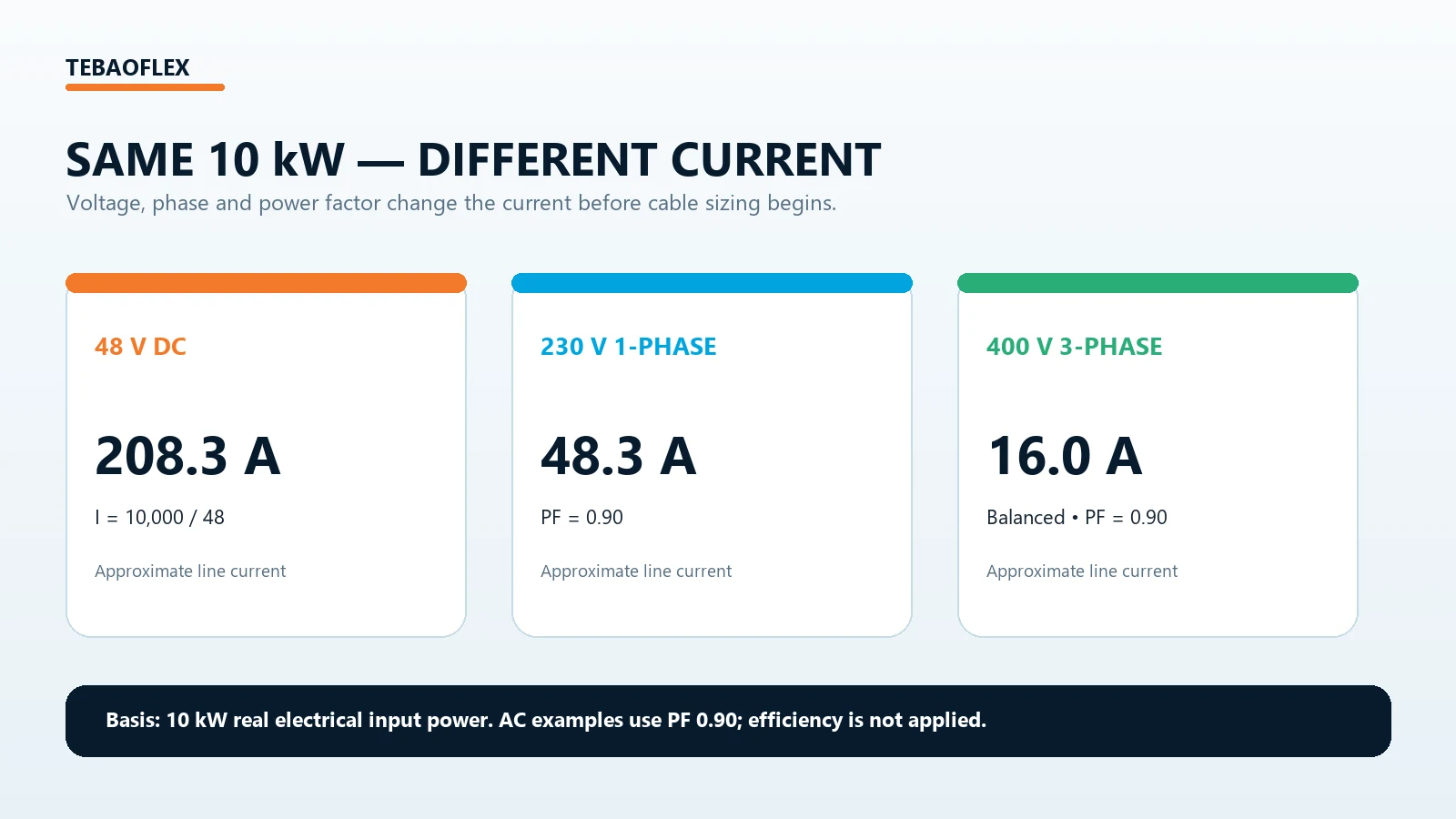This screenshot has height=819, width=1456.
Task: Click the 48.3 A current value
Action: pos(619,456)
